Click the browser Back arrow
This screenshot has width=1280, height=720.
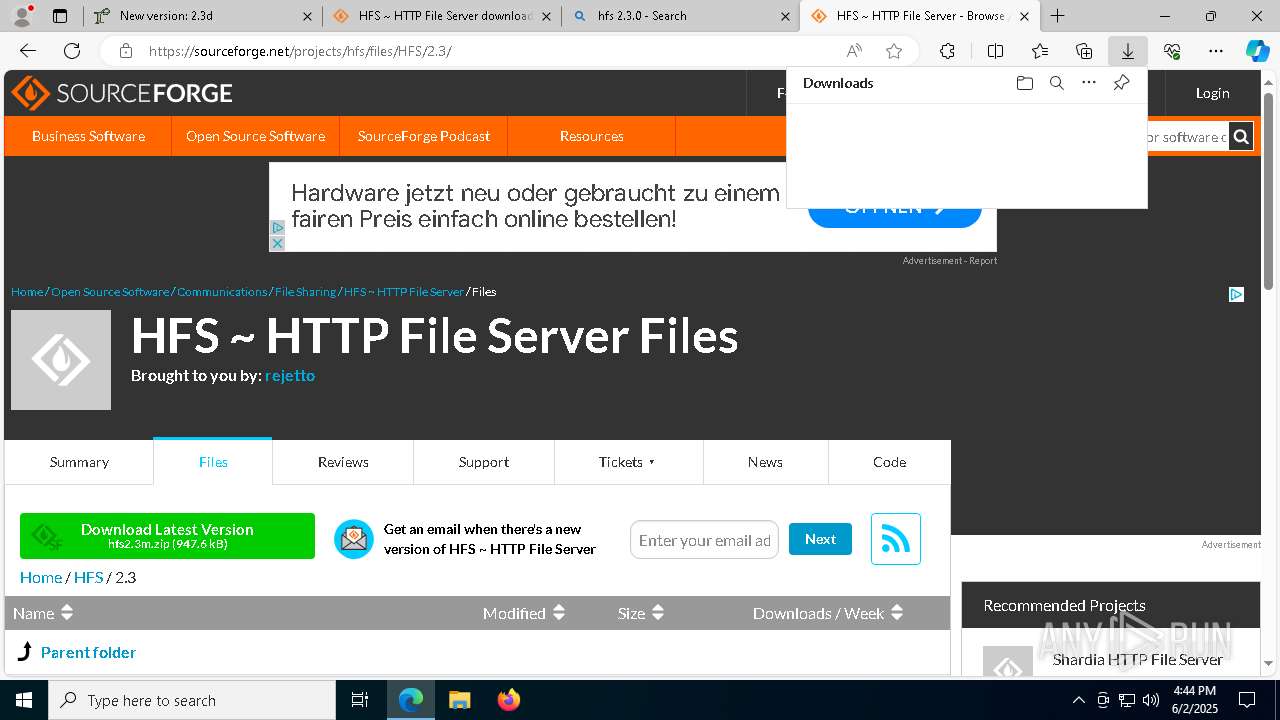click(28, 51)
